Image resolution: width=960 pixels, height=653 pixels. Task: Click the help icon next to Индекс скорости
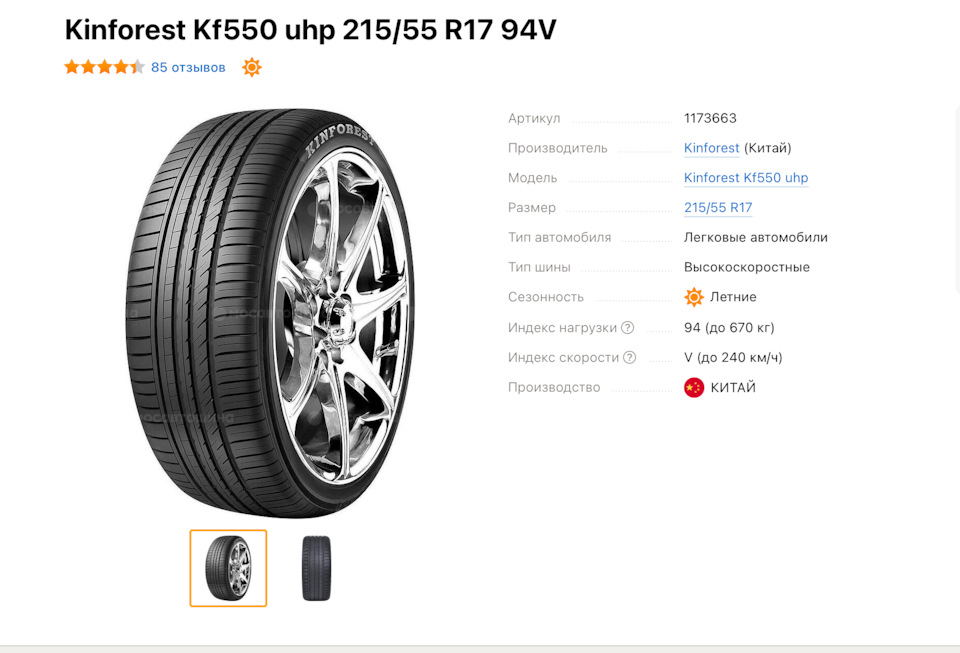click(629, 357)
